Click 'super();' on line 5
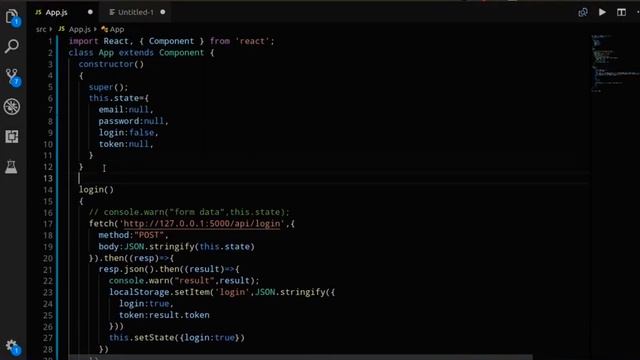The width and height of the screenshot is (640, 360). (x=109, y=87)
